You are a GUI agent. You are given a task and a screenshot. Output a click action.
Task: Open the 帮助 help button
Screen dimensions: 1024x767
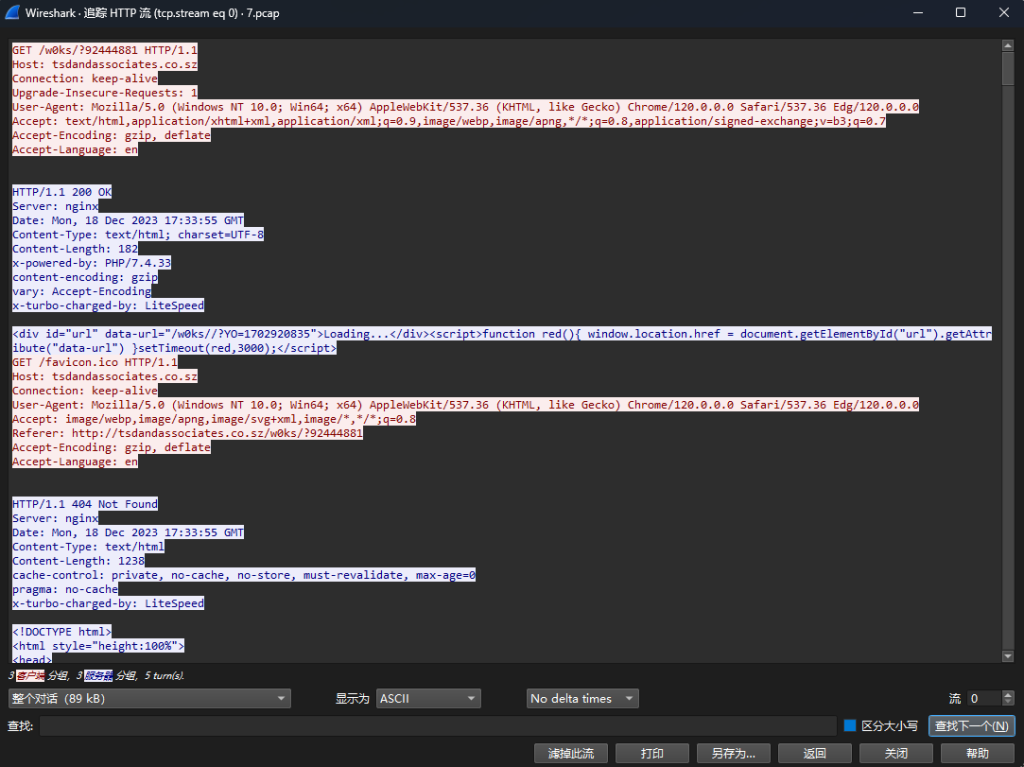pyautogui.click(x=976, y=753)
